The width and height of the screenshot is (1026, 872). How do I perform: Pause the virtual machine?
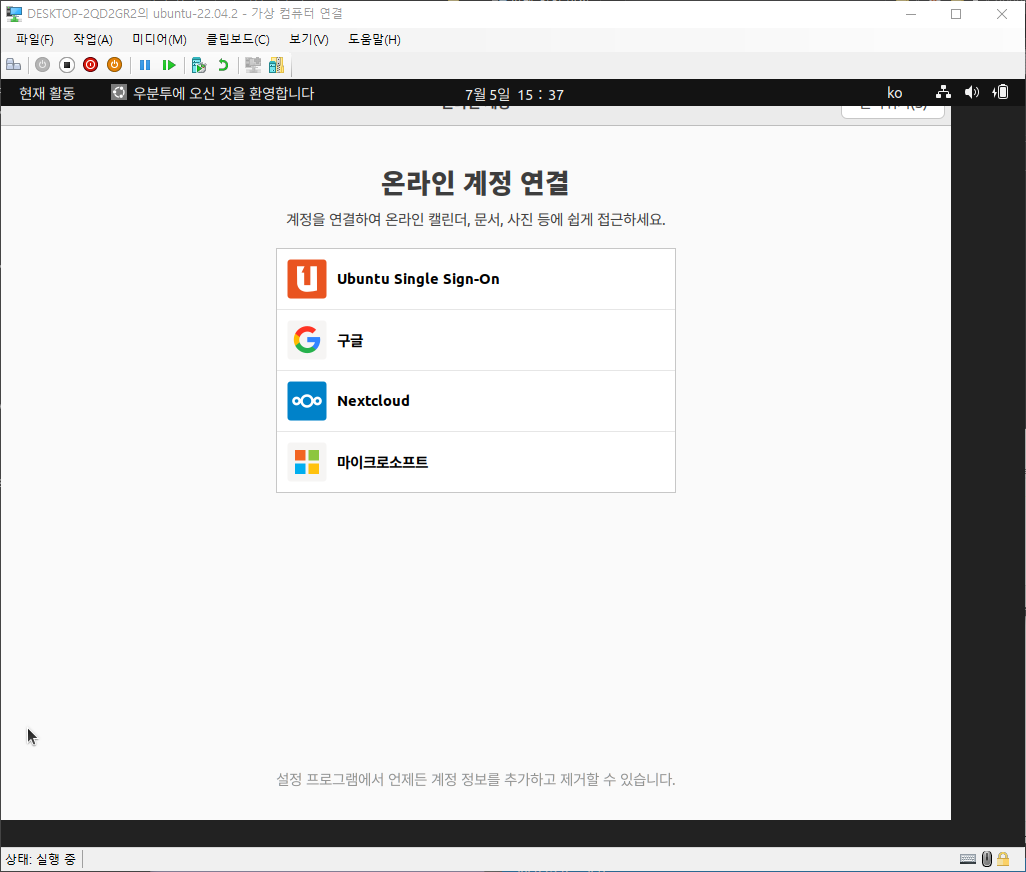point(145,65)
